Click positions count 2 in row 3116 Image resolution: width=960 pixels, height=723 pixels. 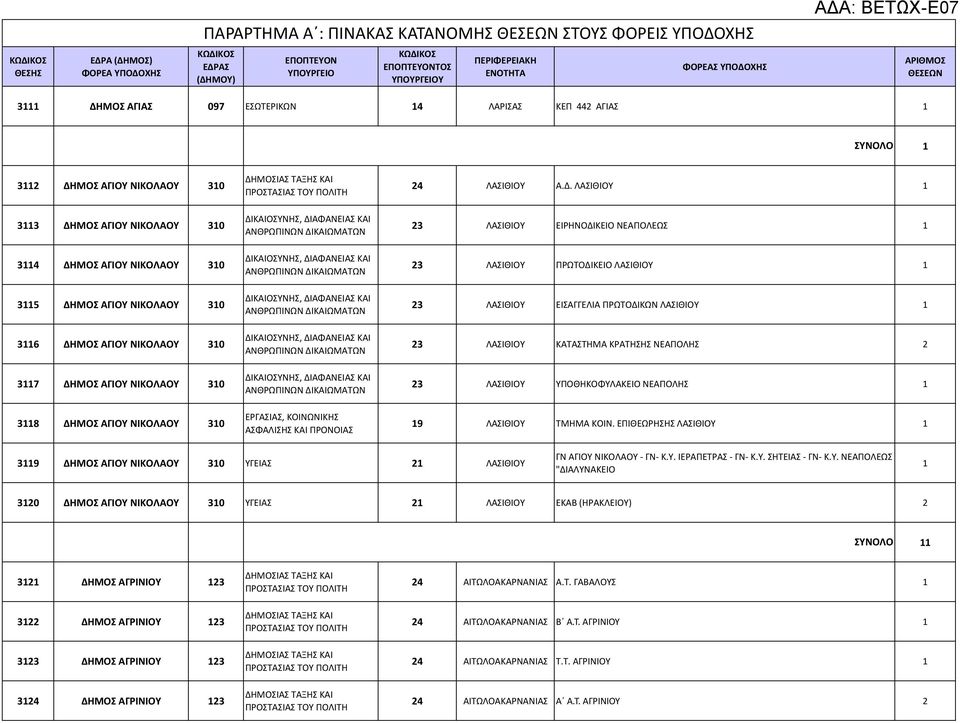(925, 344)
